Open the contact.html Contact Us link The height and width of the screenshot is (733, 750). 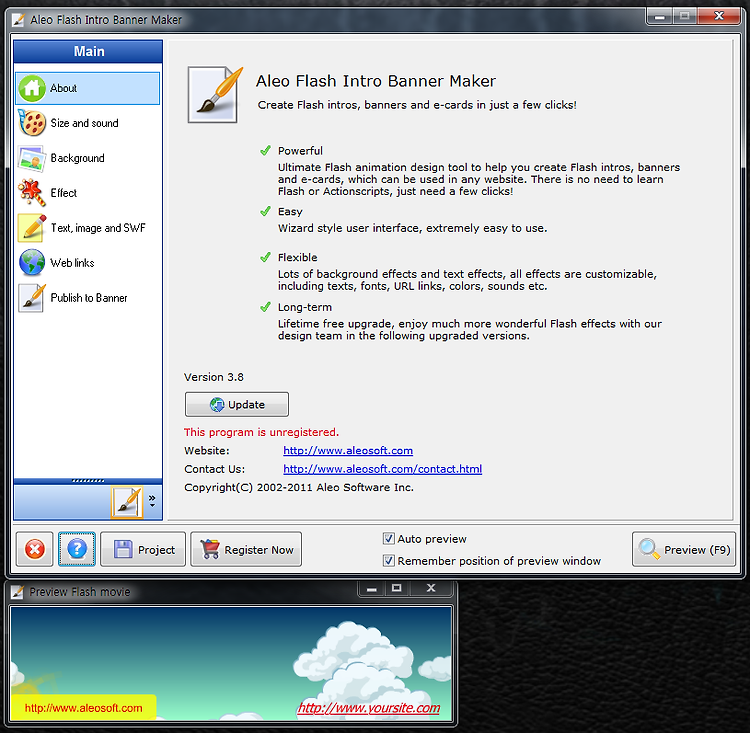pos(382,469)
